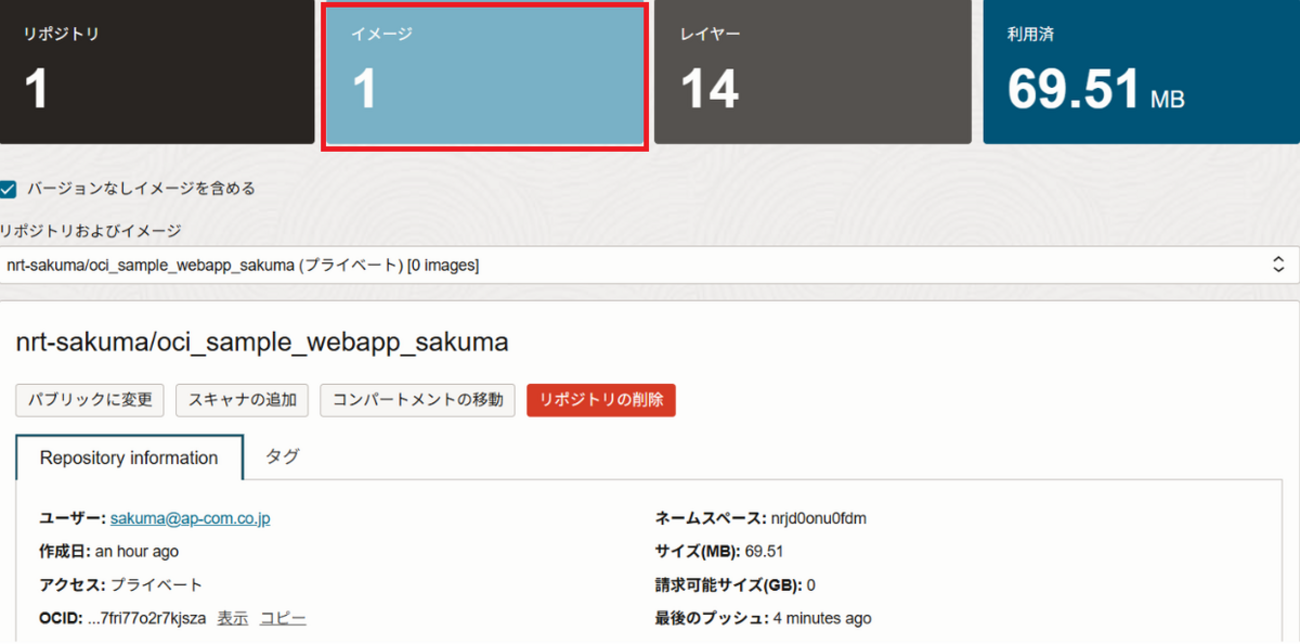
Task: Click コンパートメントの移動 button
Action: pyautogui.click(x=418, y=400)
